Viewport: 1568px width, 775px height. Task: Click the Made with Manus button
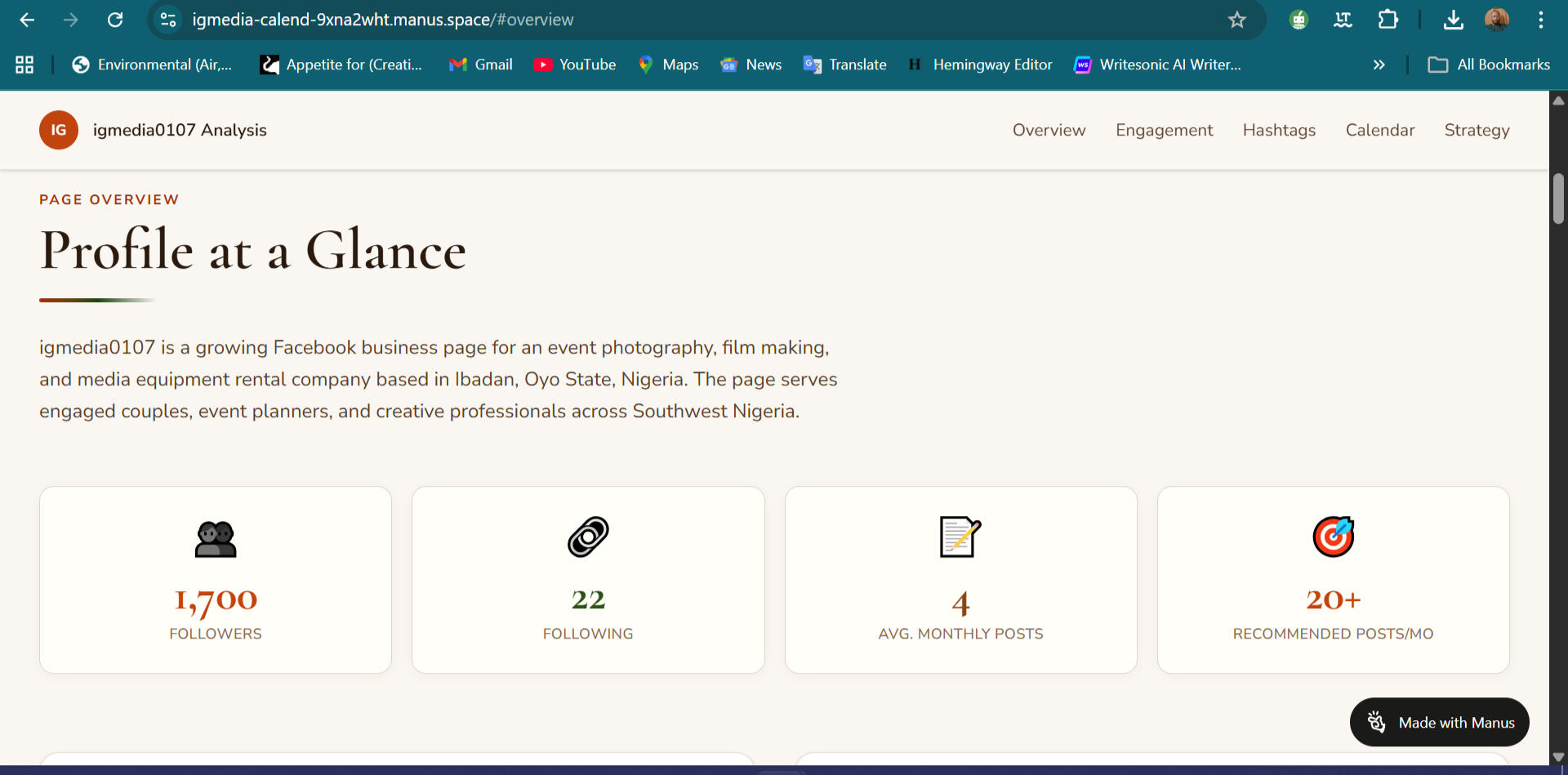click(x=1439, y=722)
